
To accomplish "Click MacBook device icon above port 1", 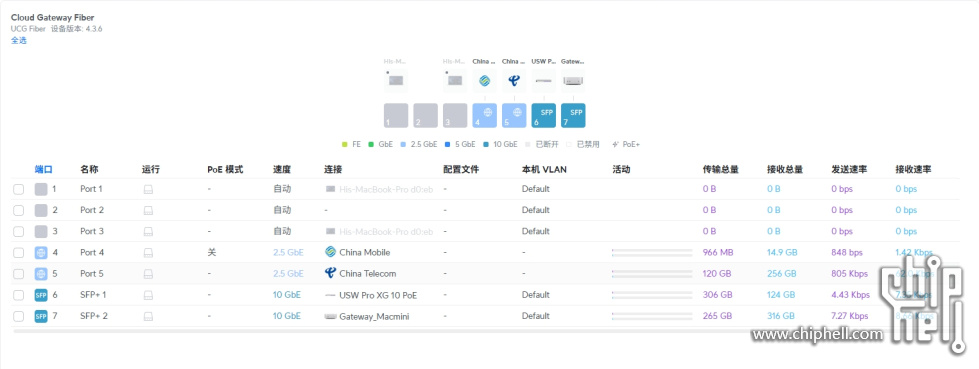I will tap(396, 81).
